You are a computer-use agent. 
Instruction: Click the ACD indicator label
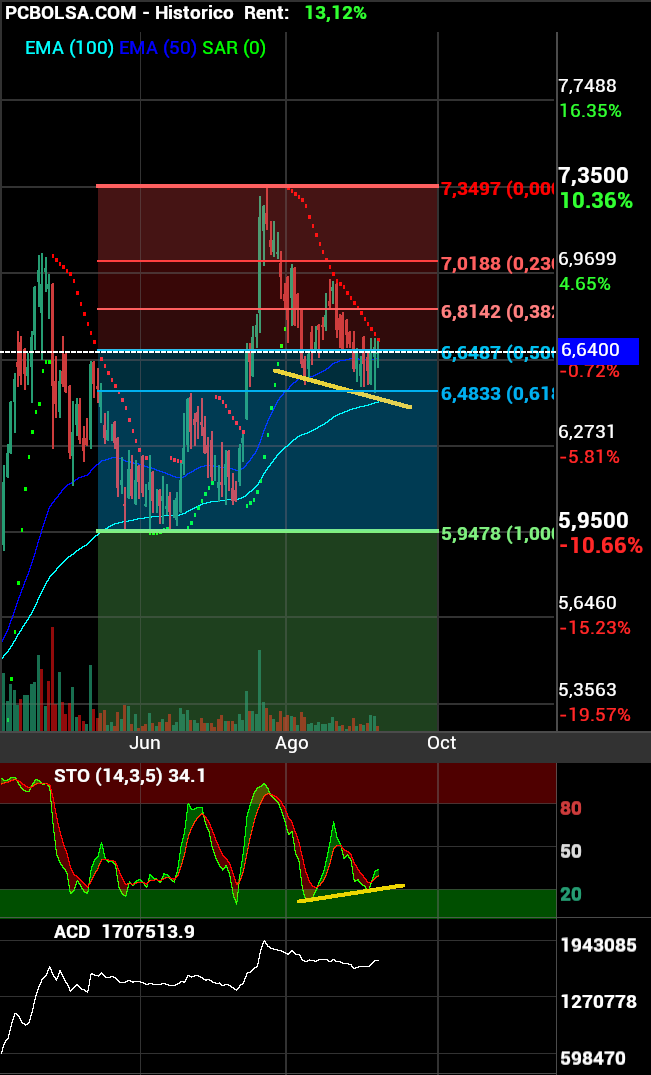[x=124, y=931]
